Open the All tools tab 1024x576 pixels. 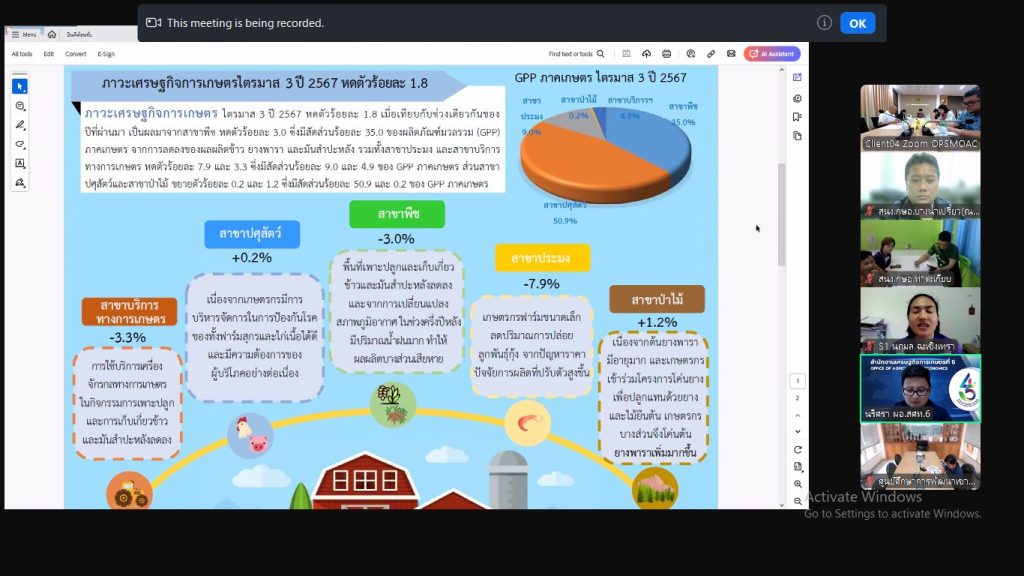22,54
